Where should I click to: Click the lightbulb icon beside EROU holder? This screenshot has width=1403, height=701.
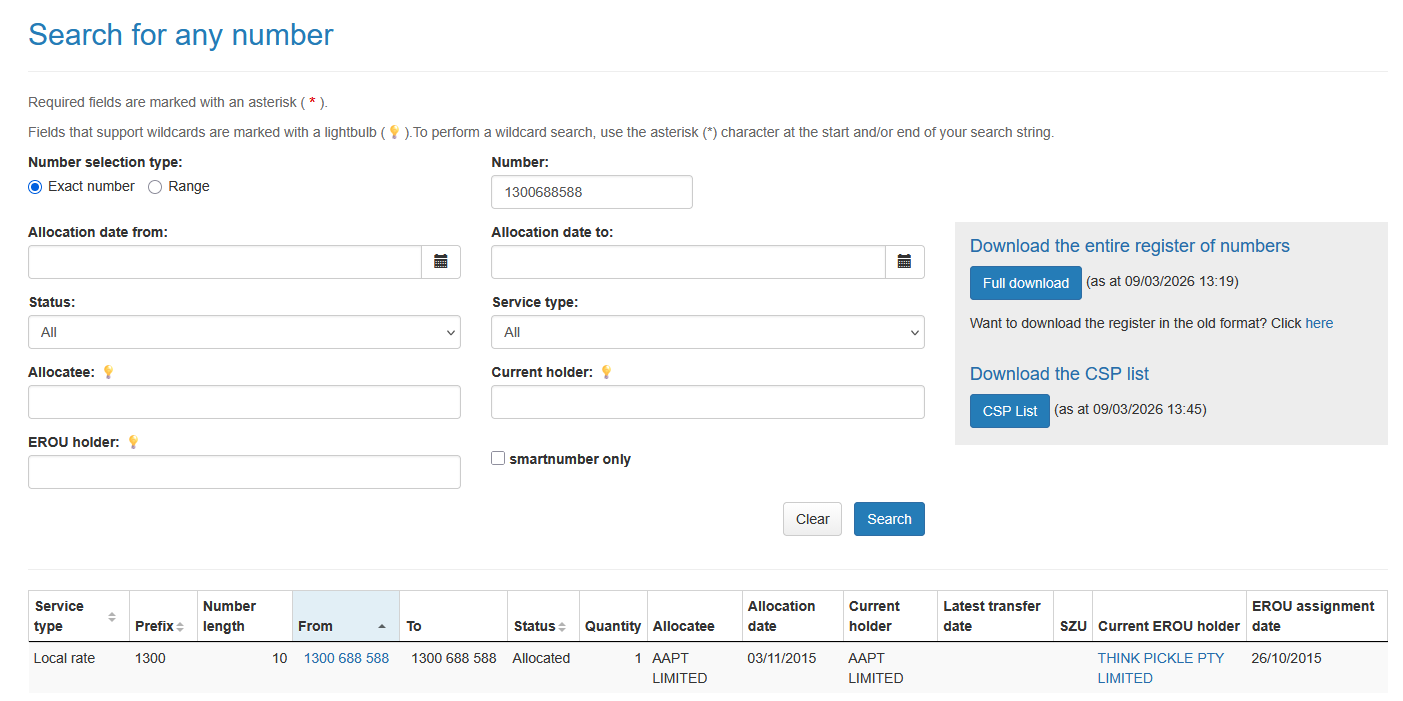(133, 442)
